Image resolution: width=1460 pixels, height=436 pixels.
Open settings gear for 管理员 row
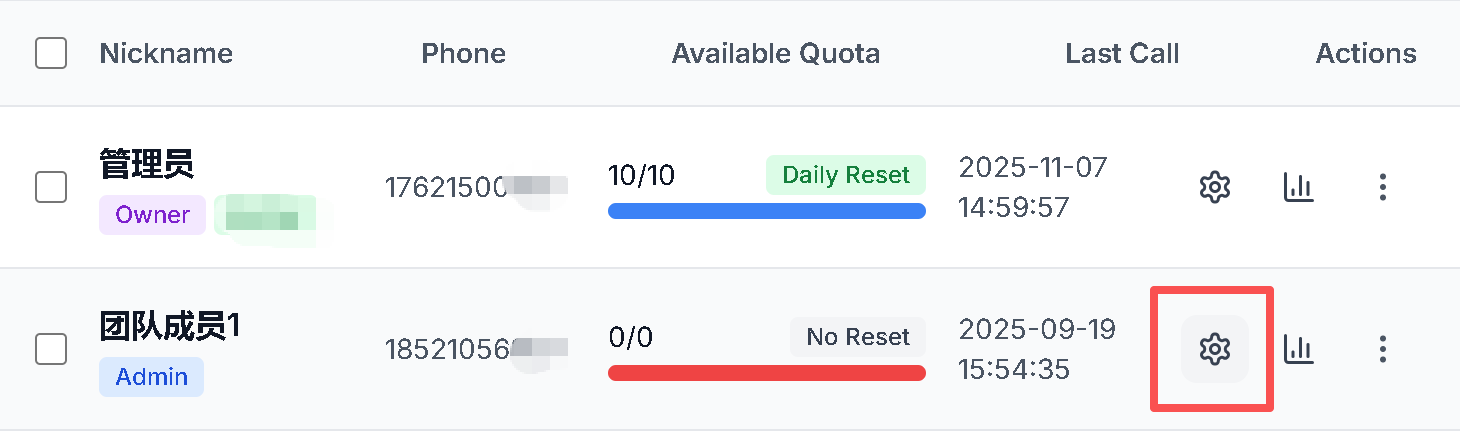[1214, 187]
